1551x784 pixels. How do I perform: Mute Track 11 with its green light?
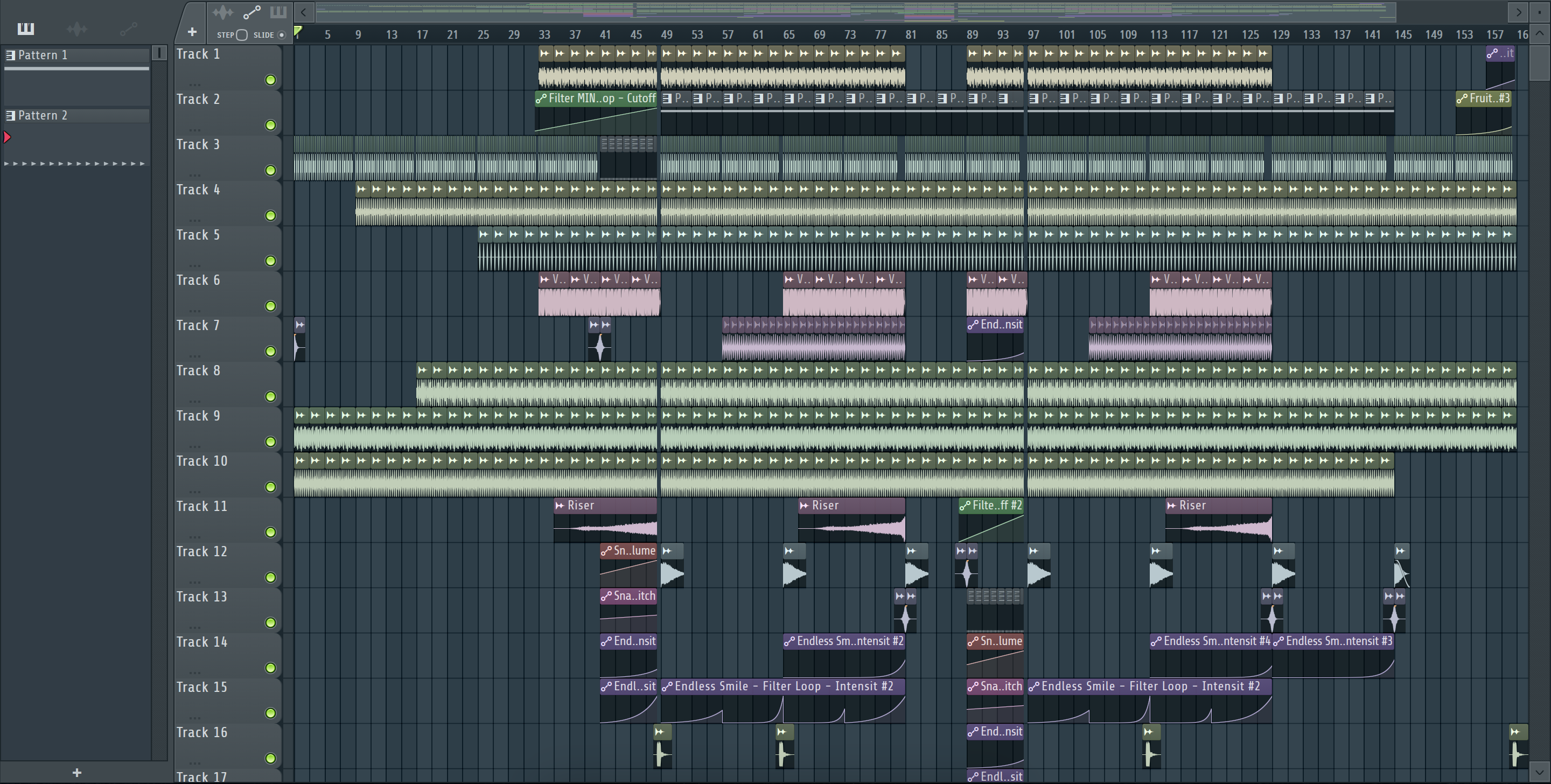[271, 533]
